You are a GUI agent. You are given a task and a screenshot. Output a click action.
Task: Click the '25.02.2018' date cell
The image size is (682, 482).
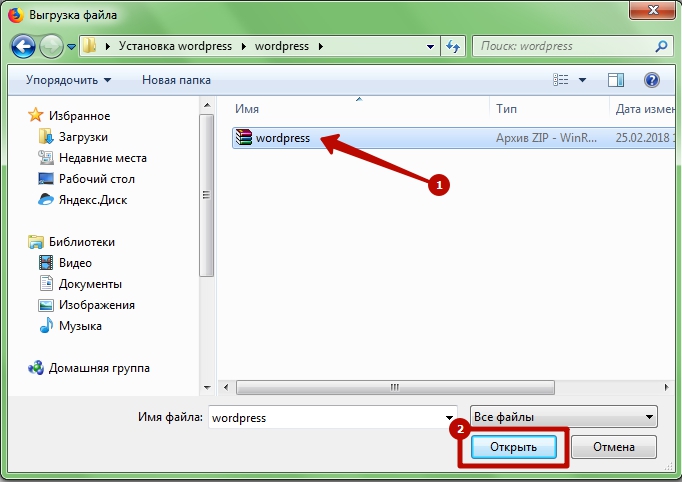(x=642, y=138)
